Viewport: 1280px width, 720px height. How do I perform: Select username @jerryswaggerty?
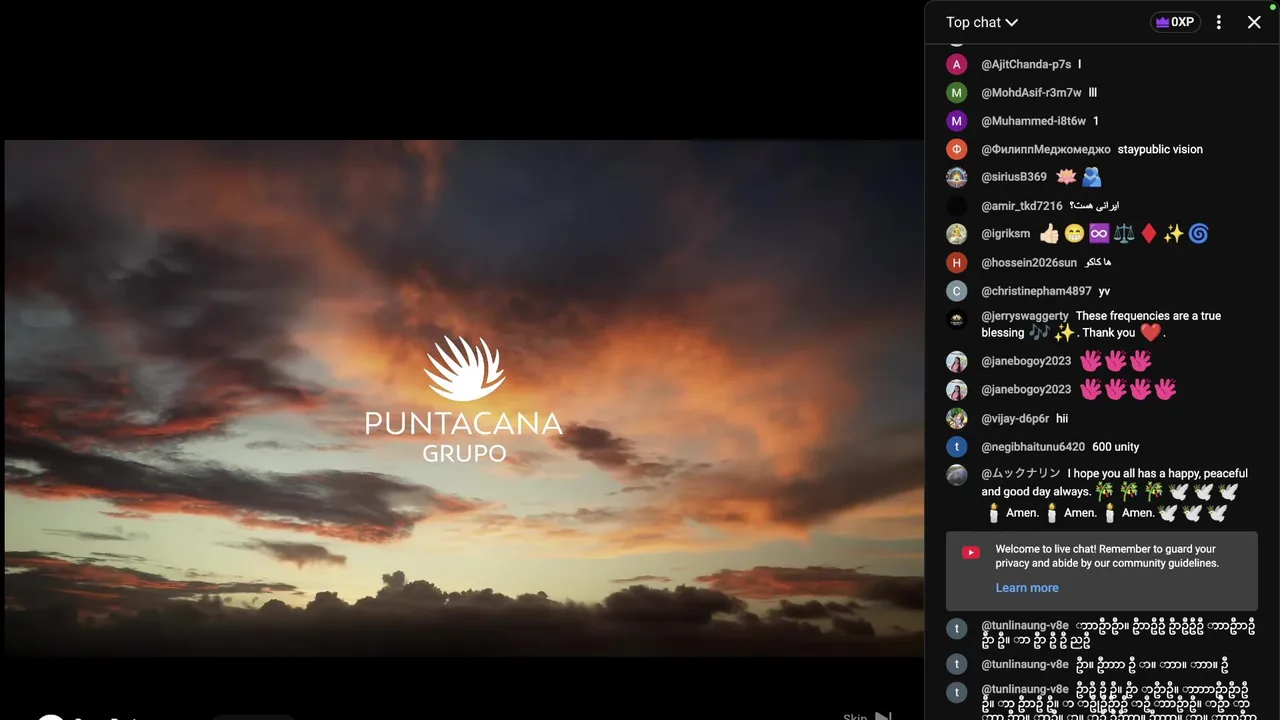click(1025, 316)
